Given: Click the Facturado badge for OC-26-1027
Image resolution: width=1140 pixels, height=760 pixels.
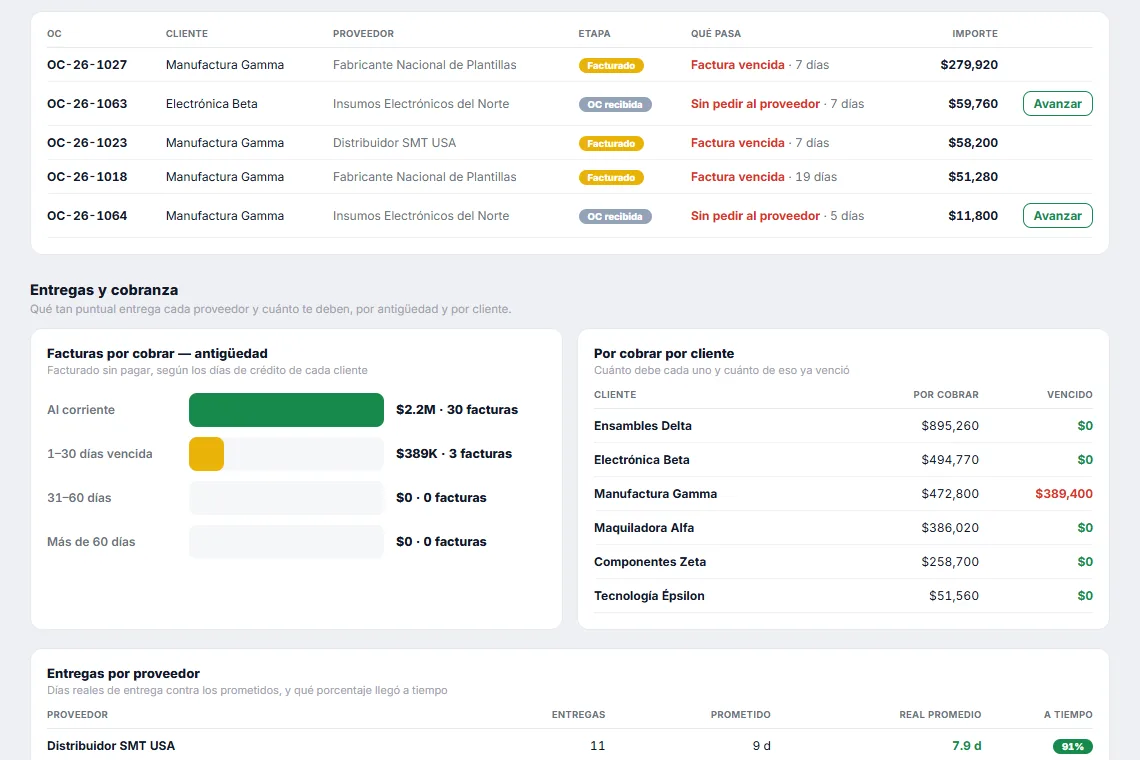Looking at the screenshot, I should pos(611,65).
